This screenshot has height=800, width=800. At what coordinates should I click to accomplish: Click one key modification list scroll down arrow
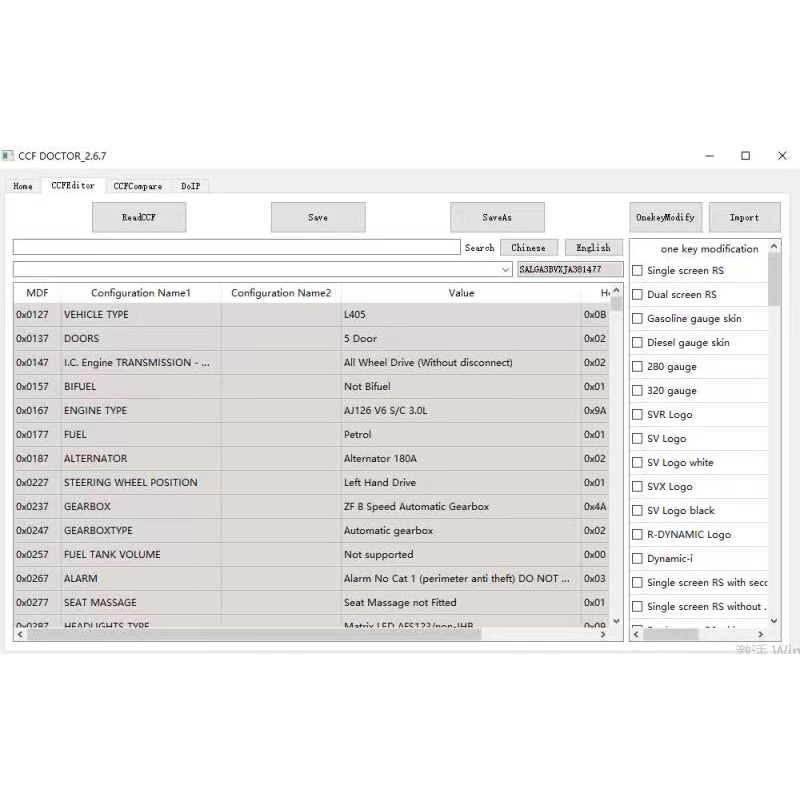[x=774, y=621]
